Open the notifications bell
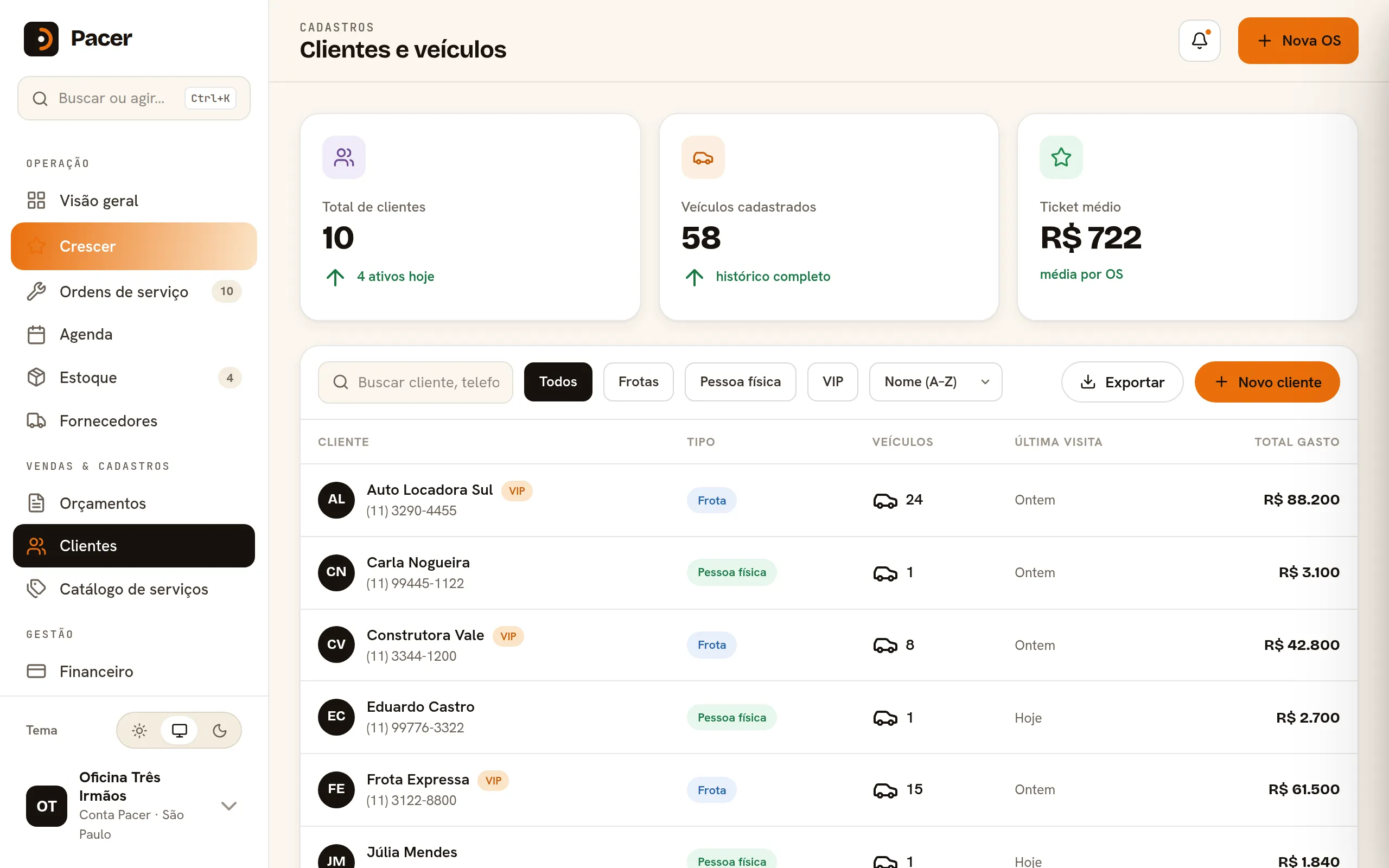 click(x=1199, y=40)
